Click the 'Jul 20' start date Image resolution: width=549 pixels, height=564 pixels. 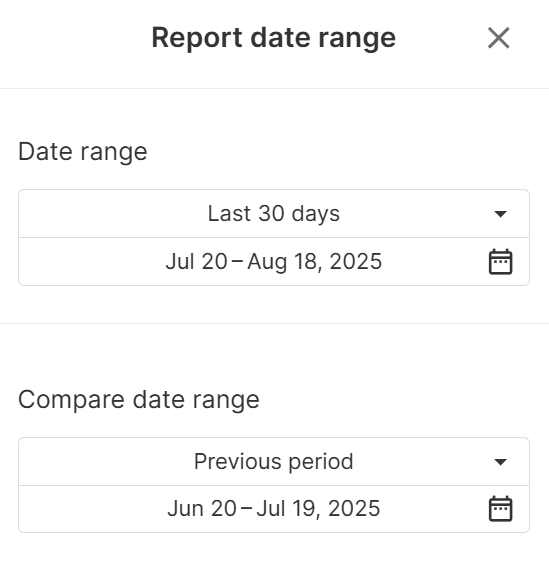pos(196,261)
